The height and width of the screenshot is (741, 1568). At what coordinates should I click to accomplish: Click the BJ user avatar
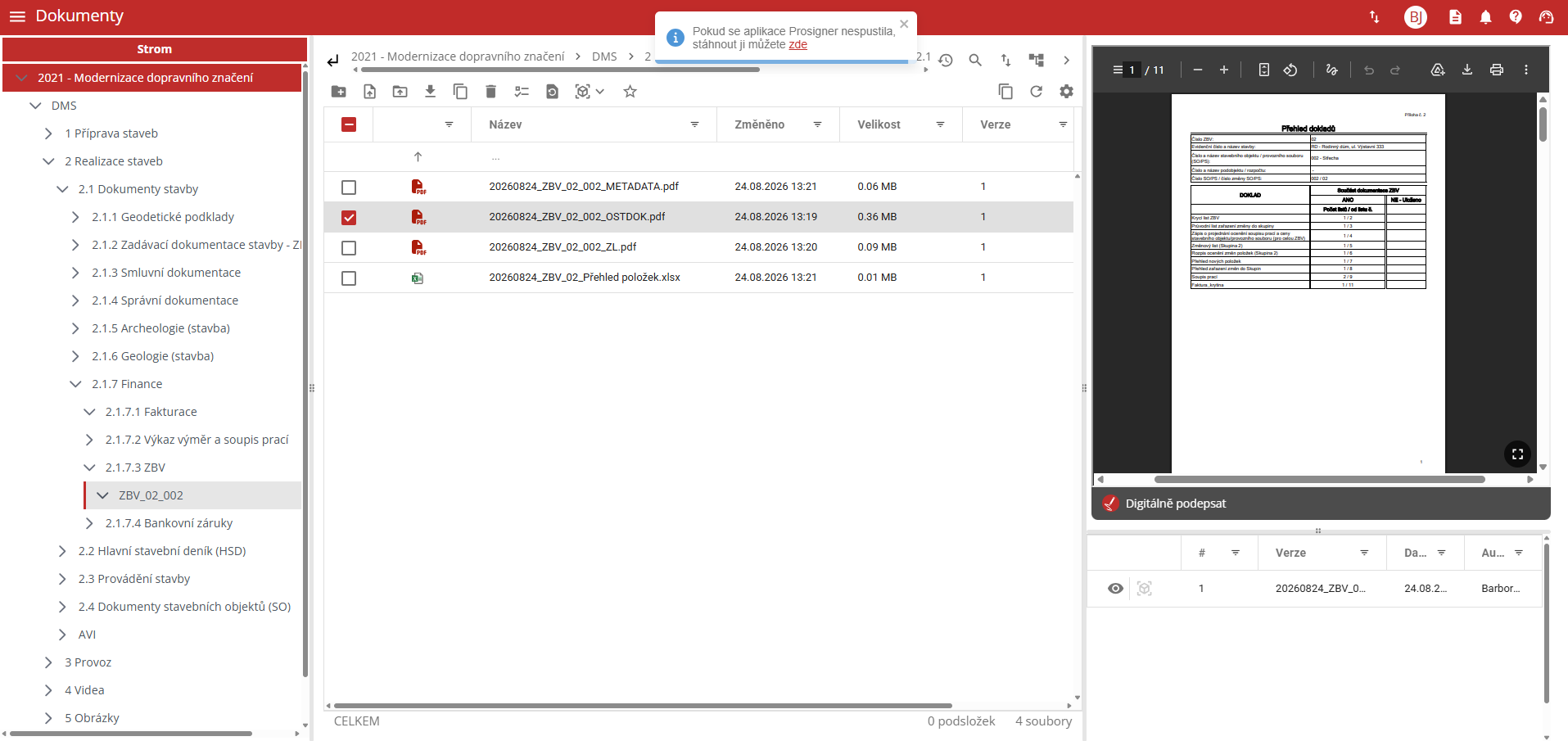pyautogui.click(x=1416, y=17)
